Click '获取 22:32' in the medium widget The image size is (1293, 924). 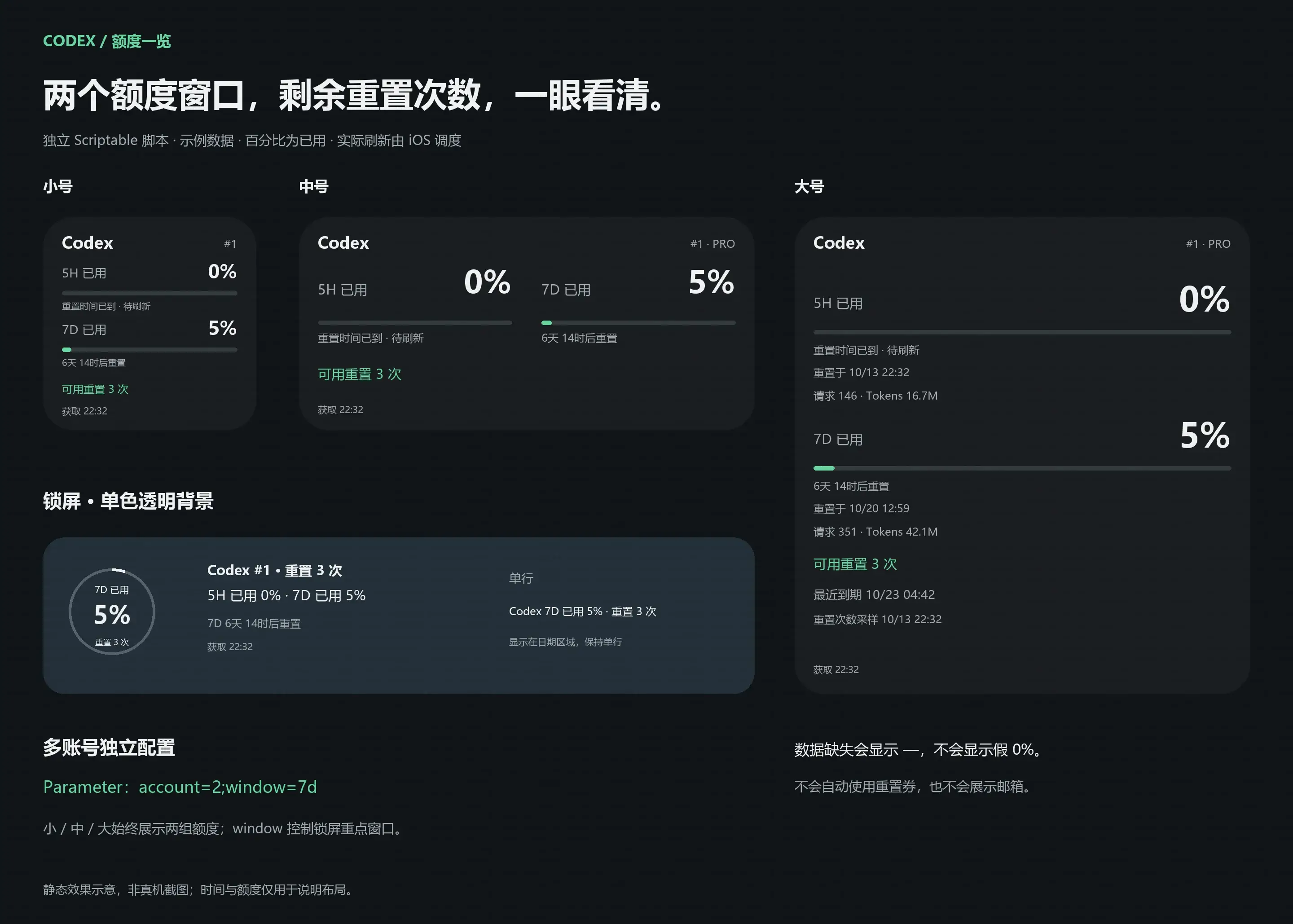click(x=340, y=409)
